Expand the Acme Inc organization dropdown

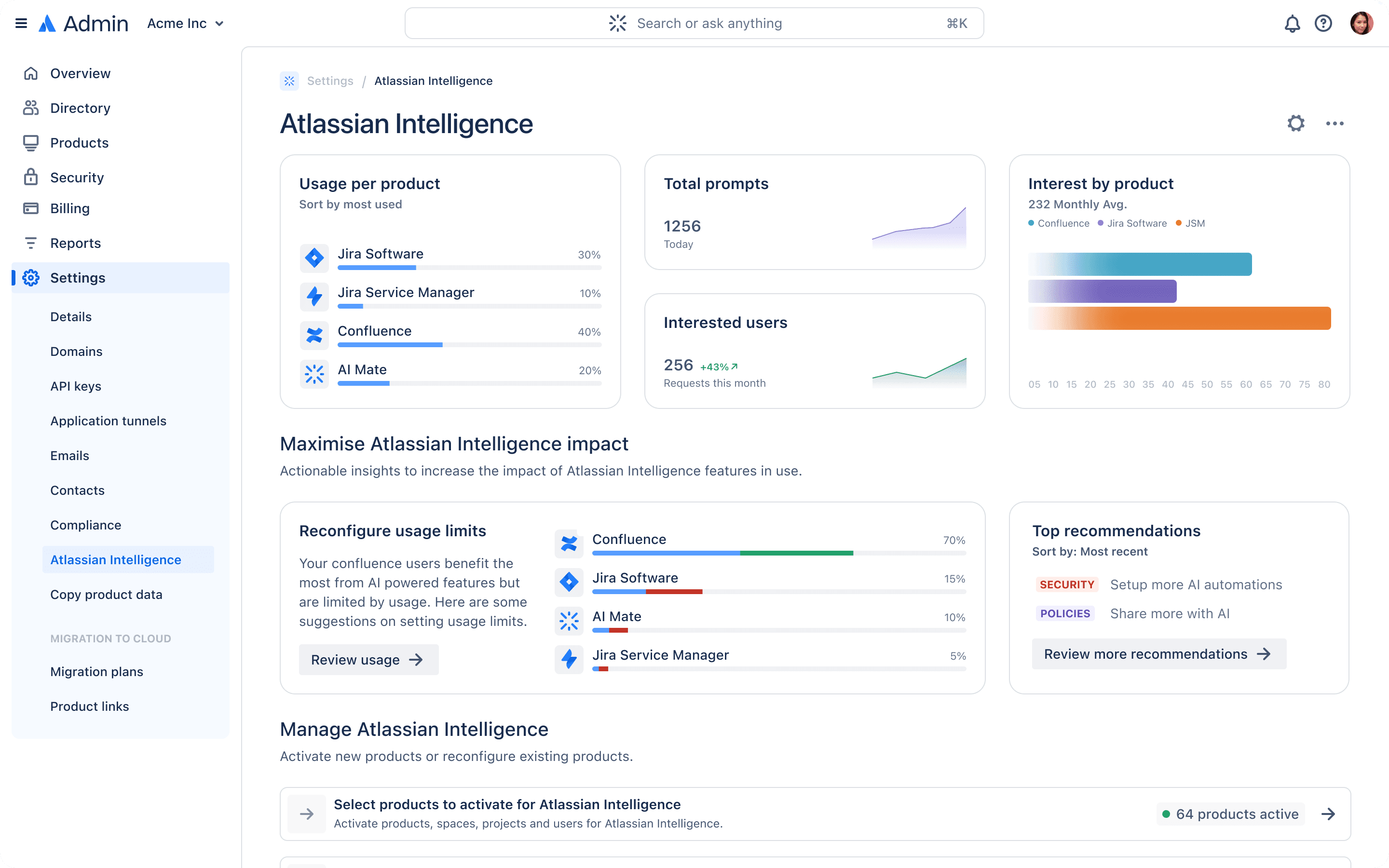[x=185, y=24]
